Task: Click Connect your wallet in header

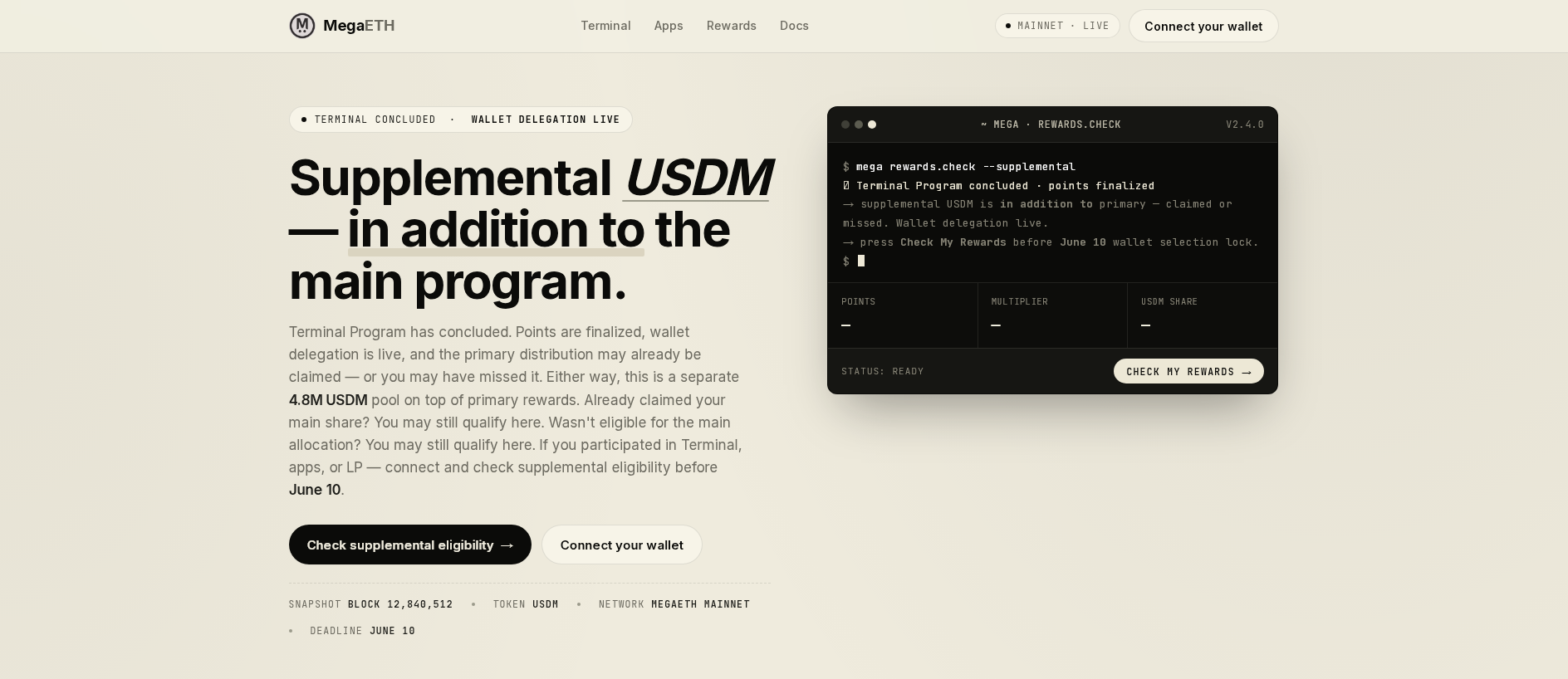Action: tap(1203, 26)
